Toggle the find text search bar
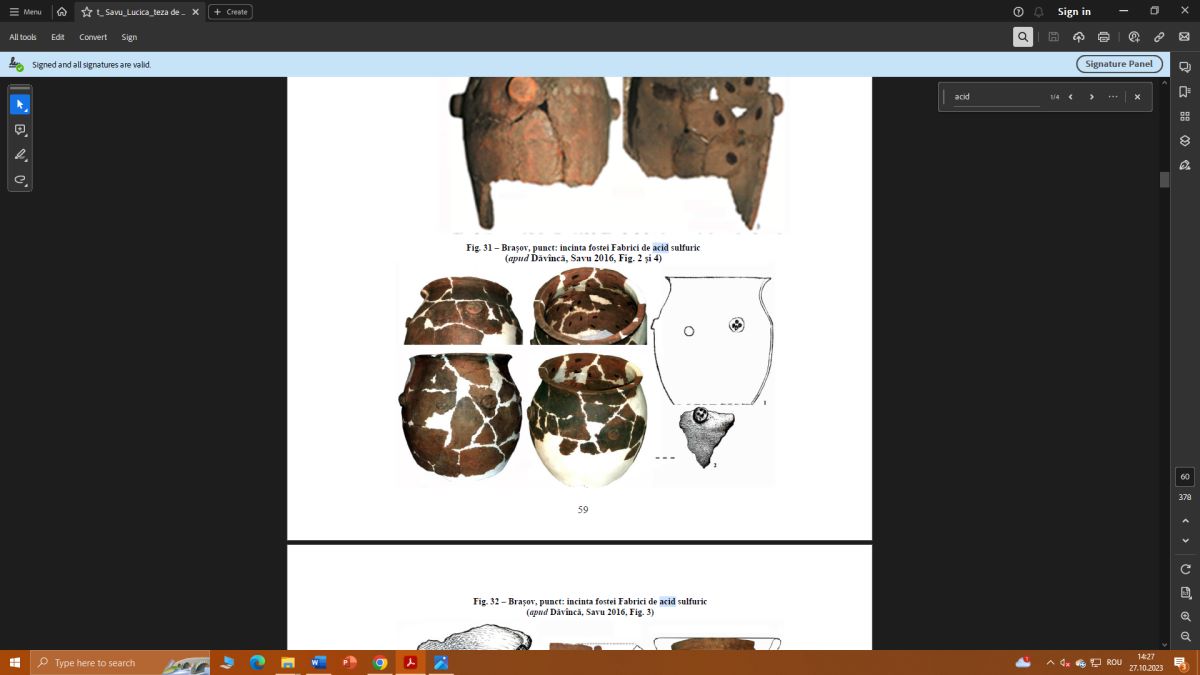 pos(1023,37)
